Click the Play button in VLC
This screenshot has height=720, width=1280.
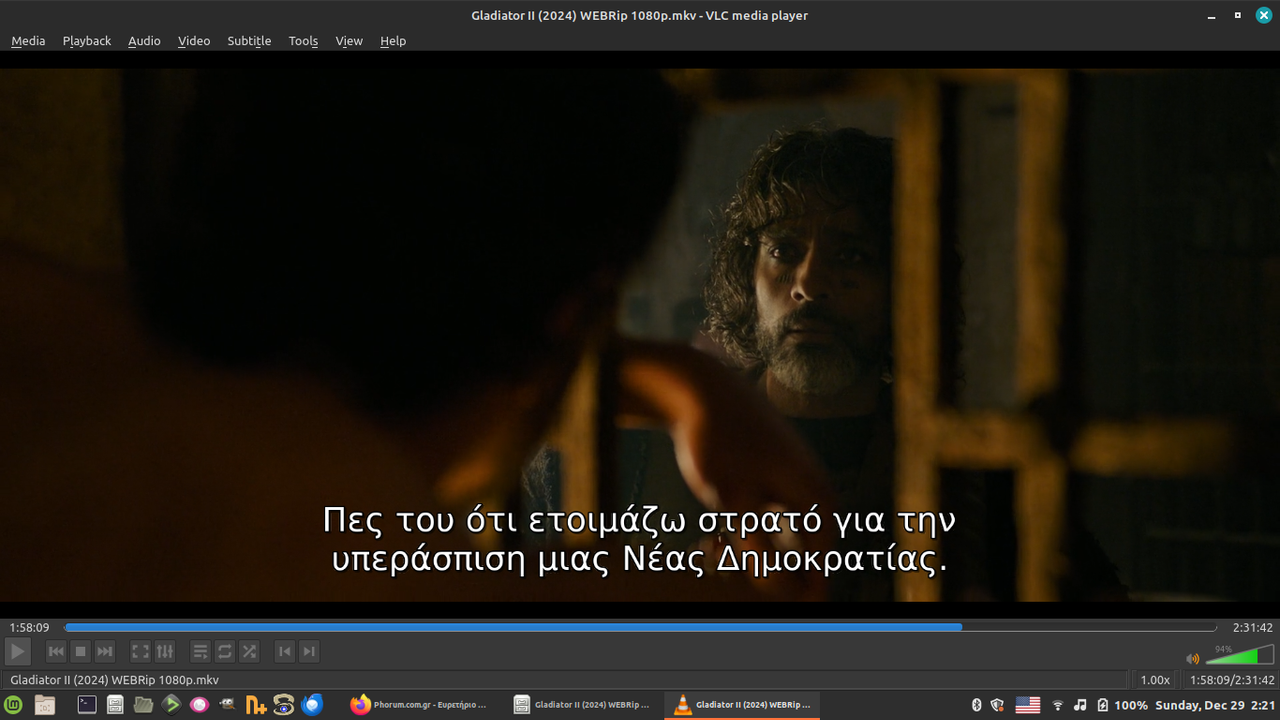[x=17, y=652]
